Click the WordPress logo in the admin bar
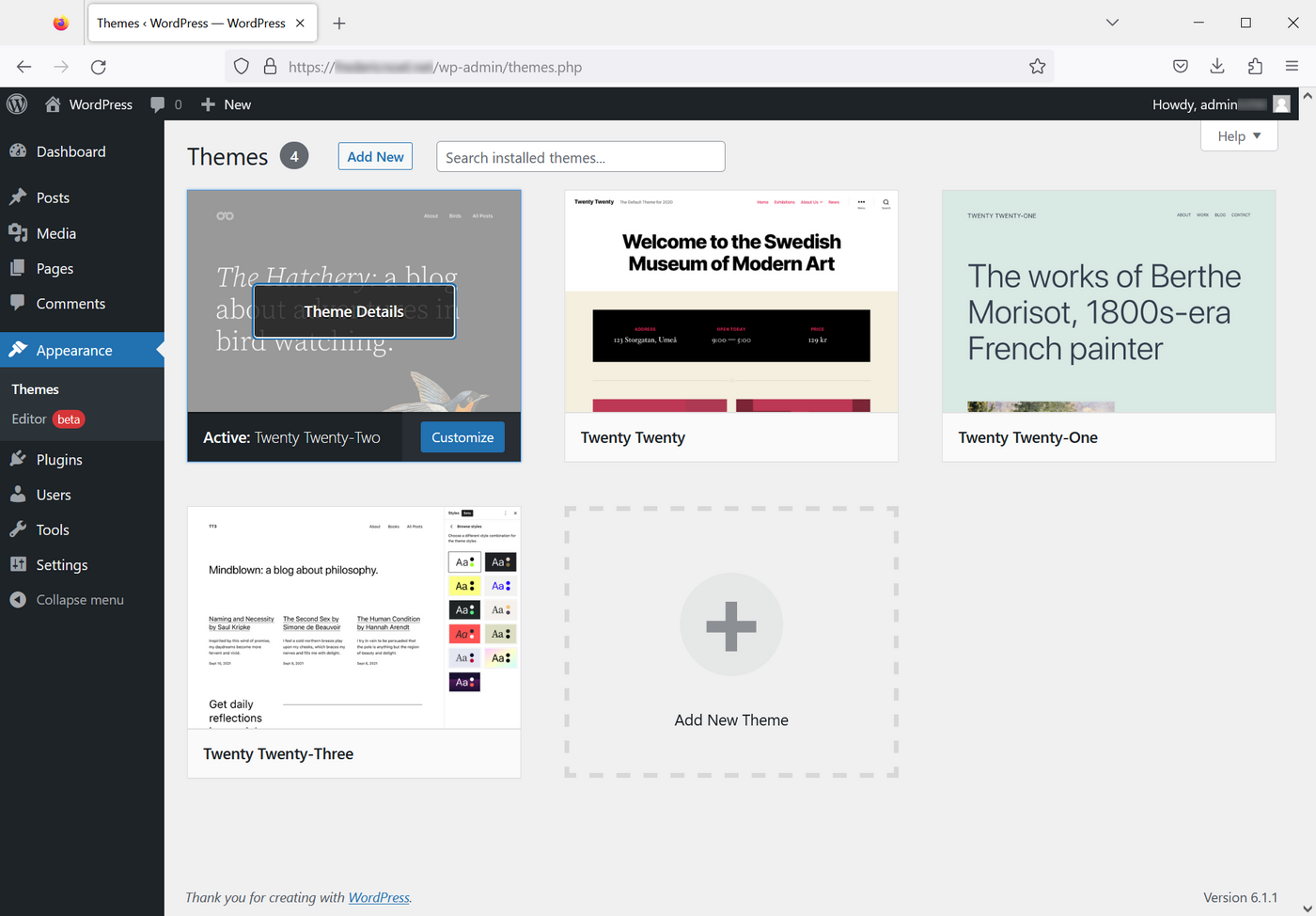This screenshot has width=1316, height=916. pyautogui.click(x=16, y=103)
